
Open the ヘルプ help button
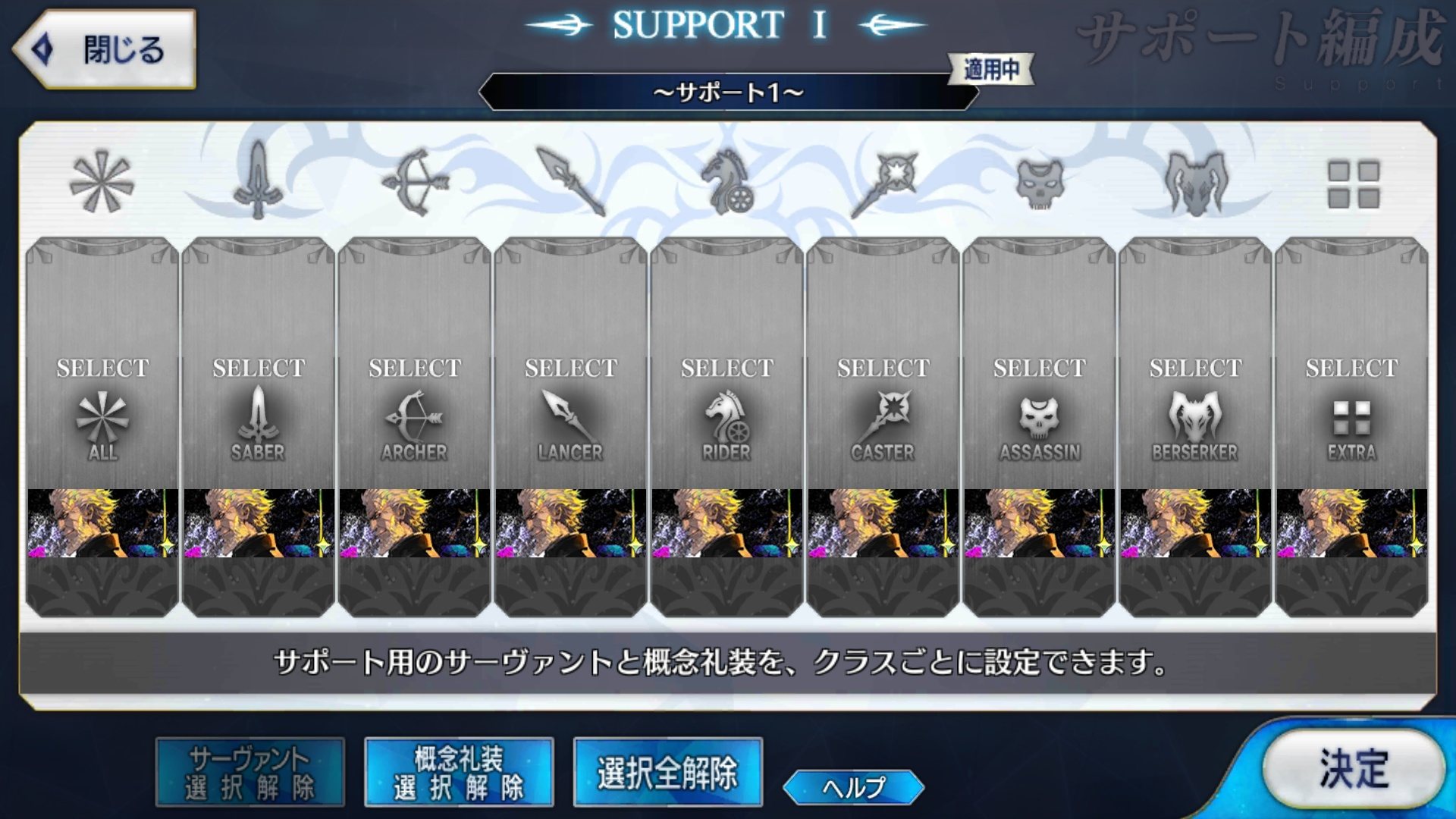(854, 787)
